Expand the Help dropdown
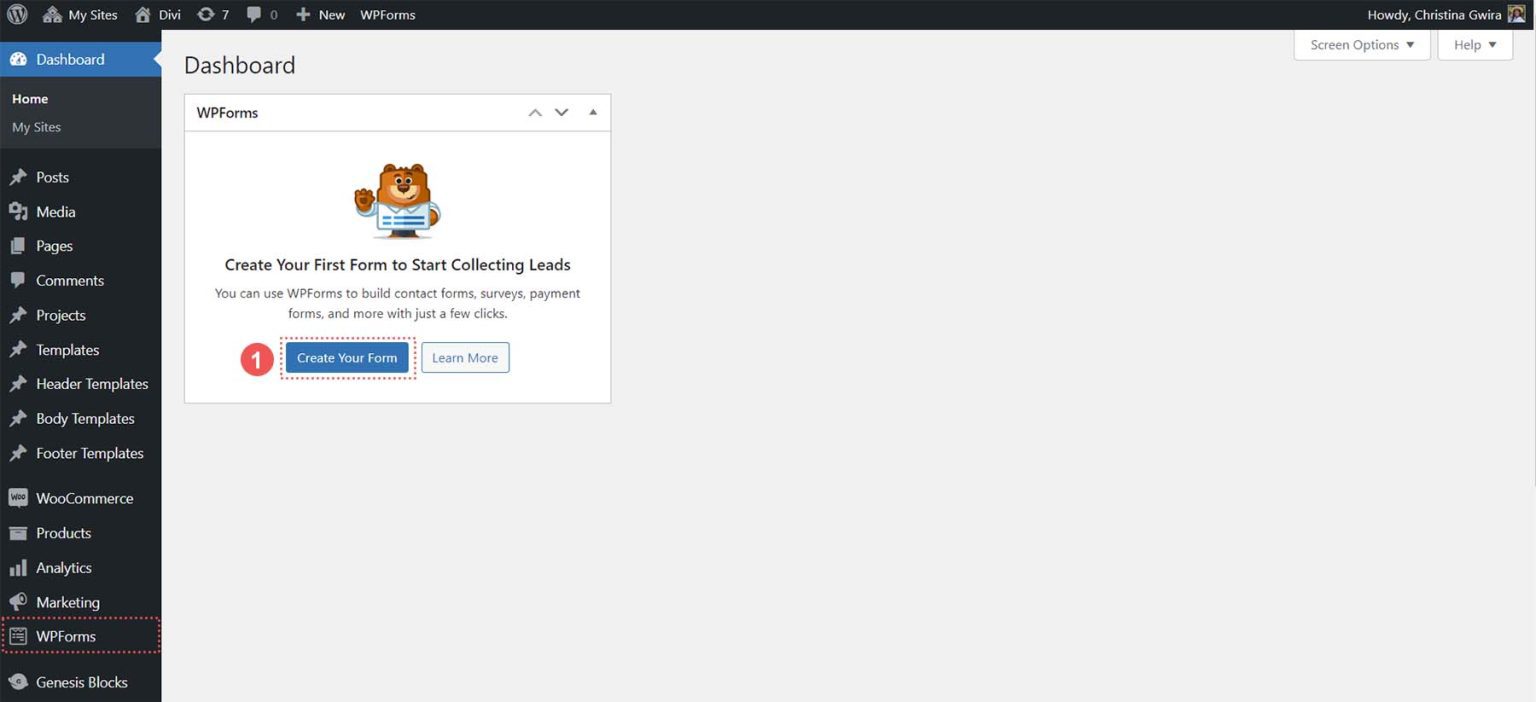 click(x=1473, y=44)
